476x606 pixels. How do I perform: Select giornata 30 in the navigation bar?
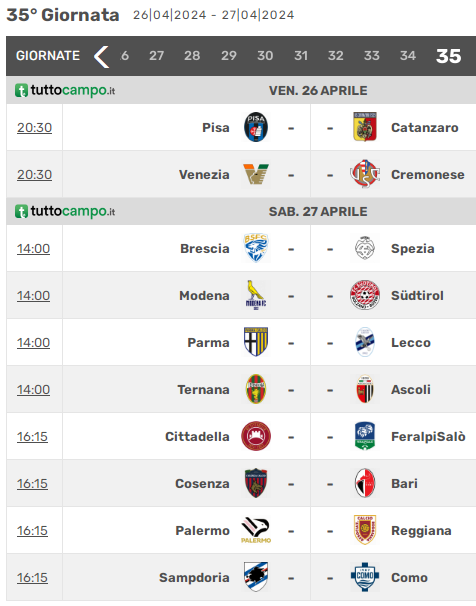[265, 56]
